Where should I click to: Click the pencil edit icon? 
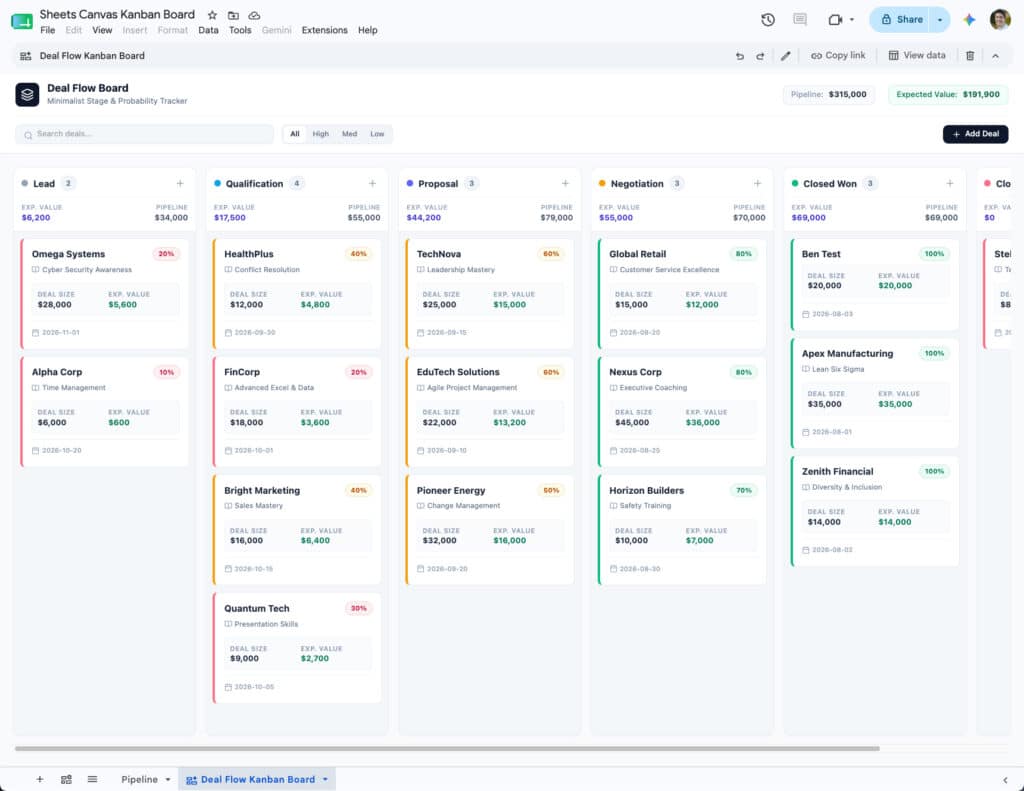click(x=786, y=56)
